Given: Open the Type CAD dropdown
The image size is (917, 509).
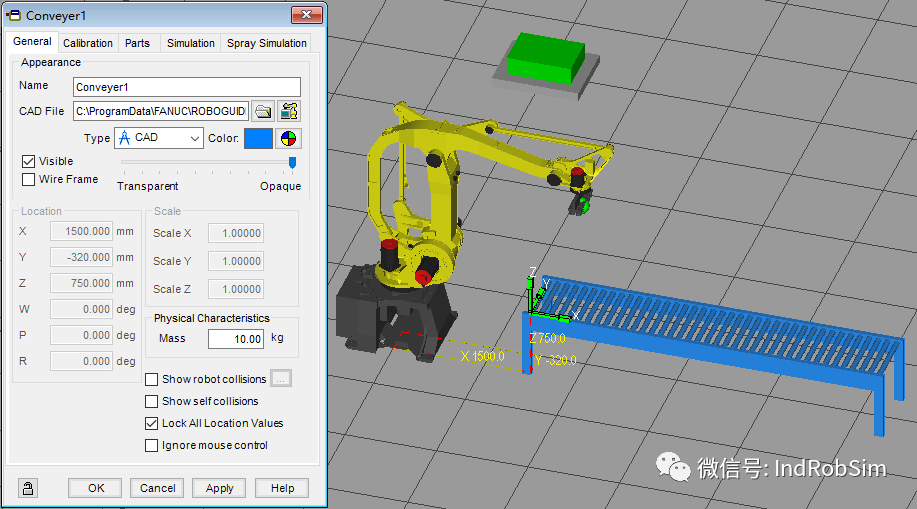Looking at the screenshot, I should click(x=158, y=138).
